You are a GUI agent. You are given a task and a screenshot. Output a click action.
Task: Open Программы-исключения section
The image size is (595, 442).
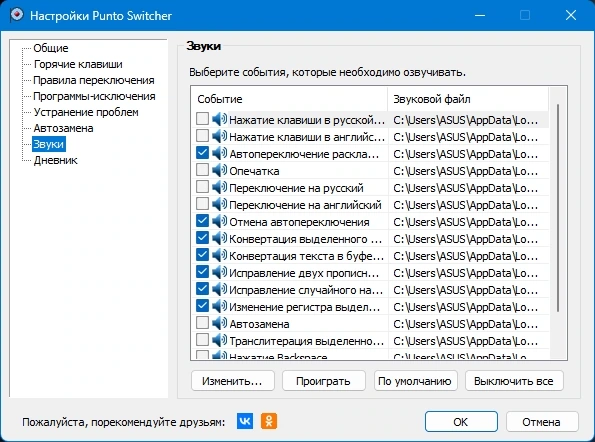94,96
